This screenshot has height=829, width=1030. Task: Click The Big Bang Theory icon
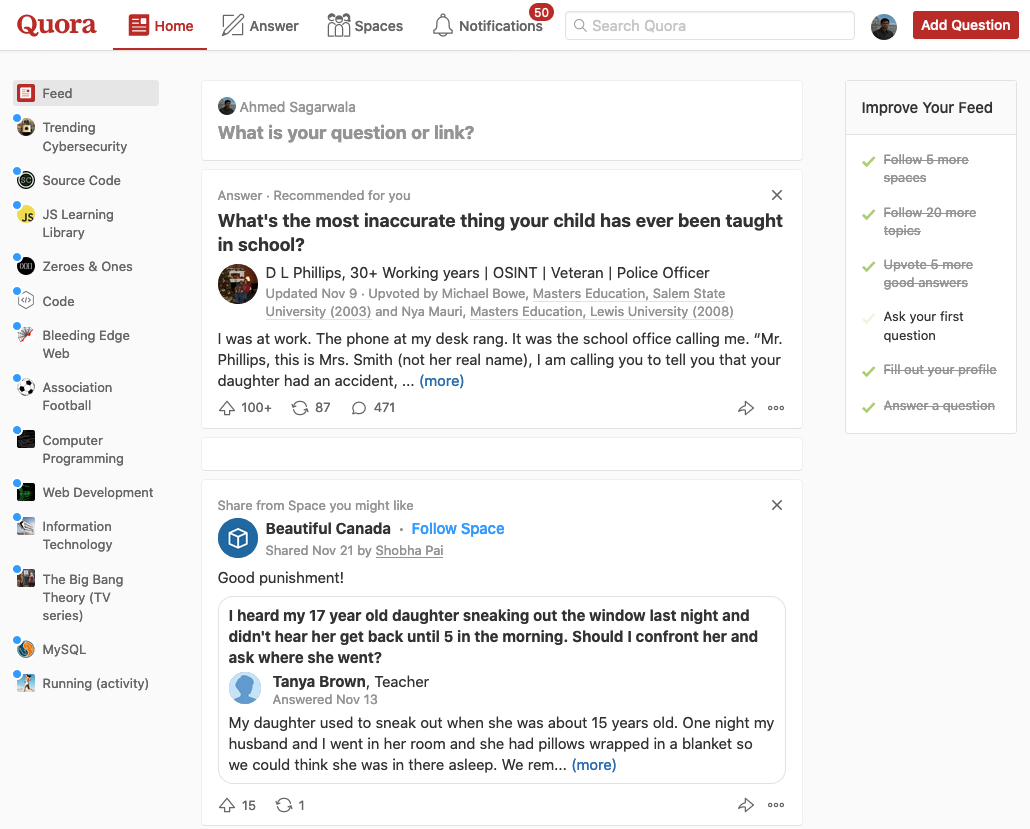tap(26, 578)
